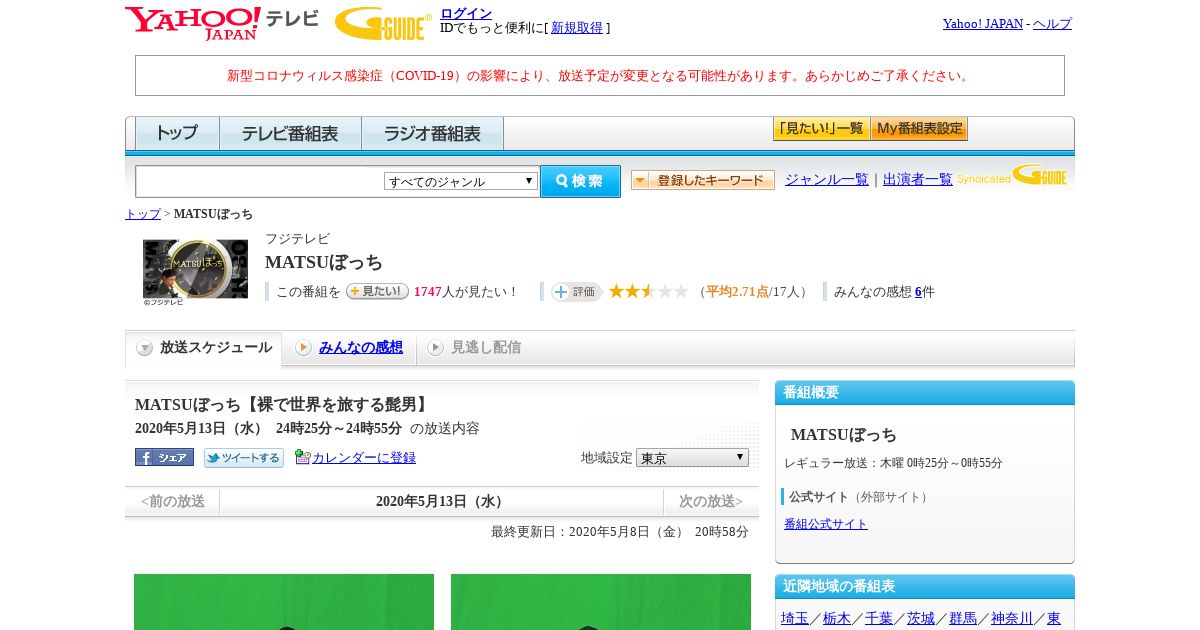Screen dimensions: 1200x630
Task: Select the みんなの感想 tab
Action: 349,348
